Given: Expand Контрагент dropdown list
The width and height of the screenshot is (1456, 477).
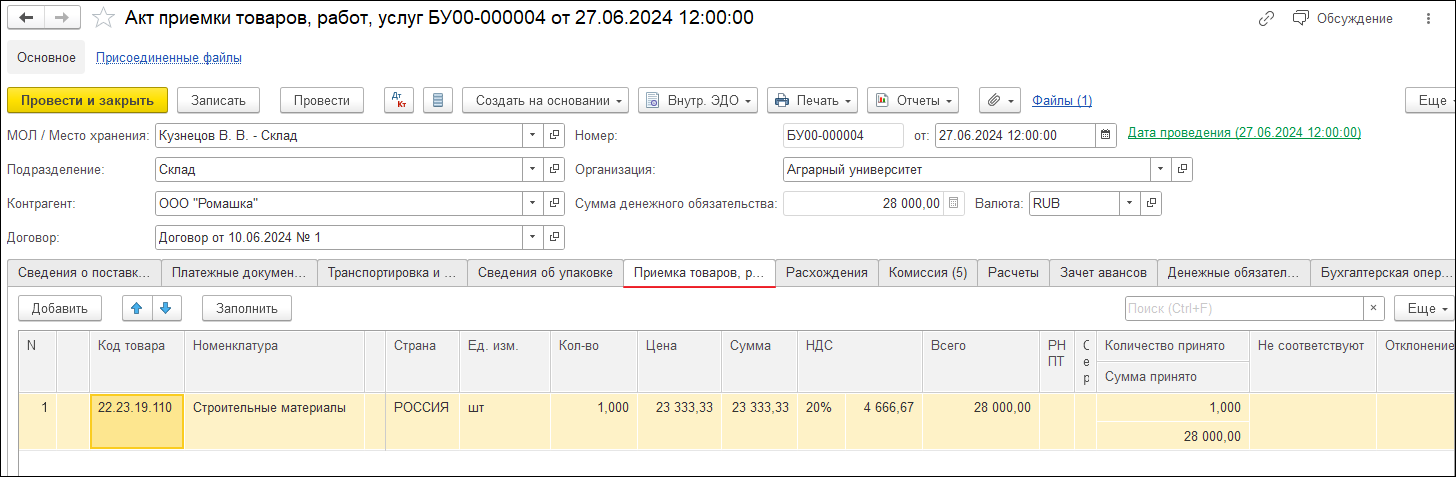Looking at the screenshot, I should (x=533, y=203).
